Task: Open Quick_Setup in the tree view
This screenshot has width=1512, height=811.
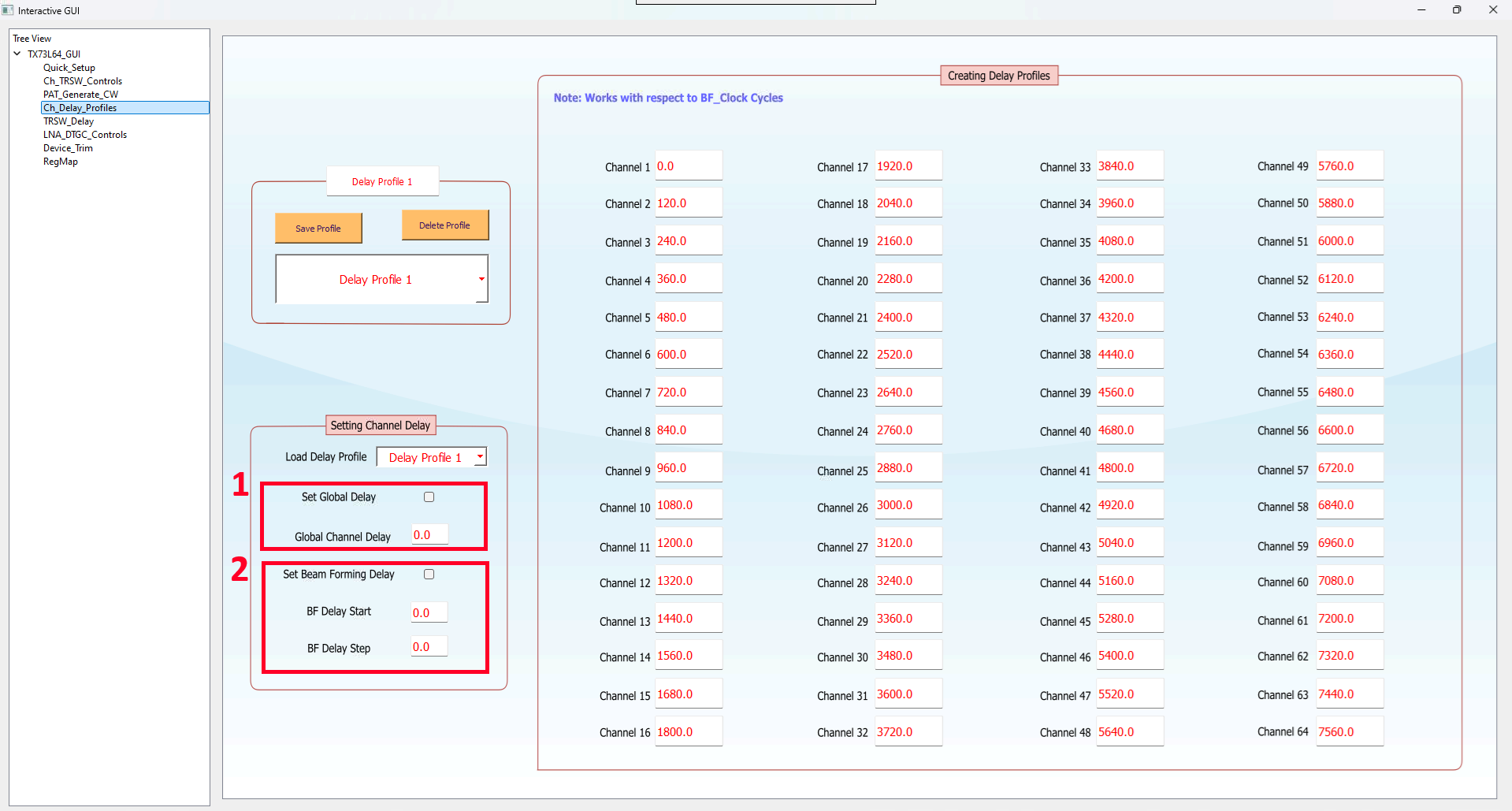Action: coord(69,68)
